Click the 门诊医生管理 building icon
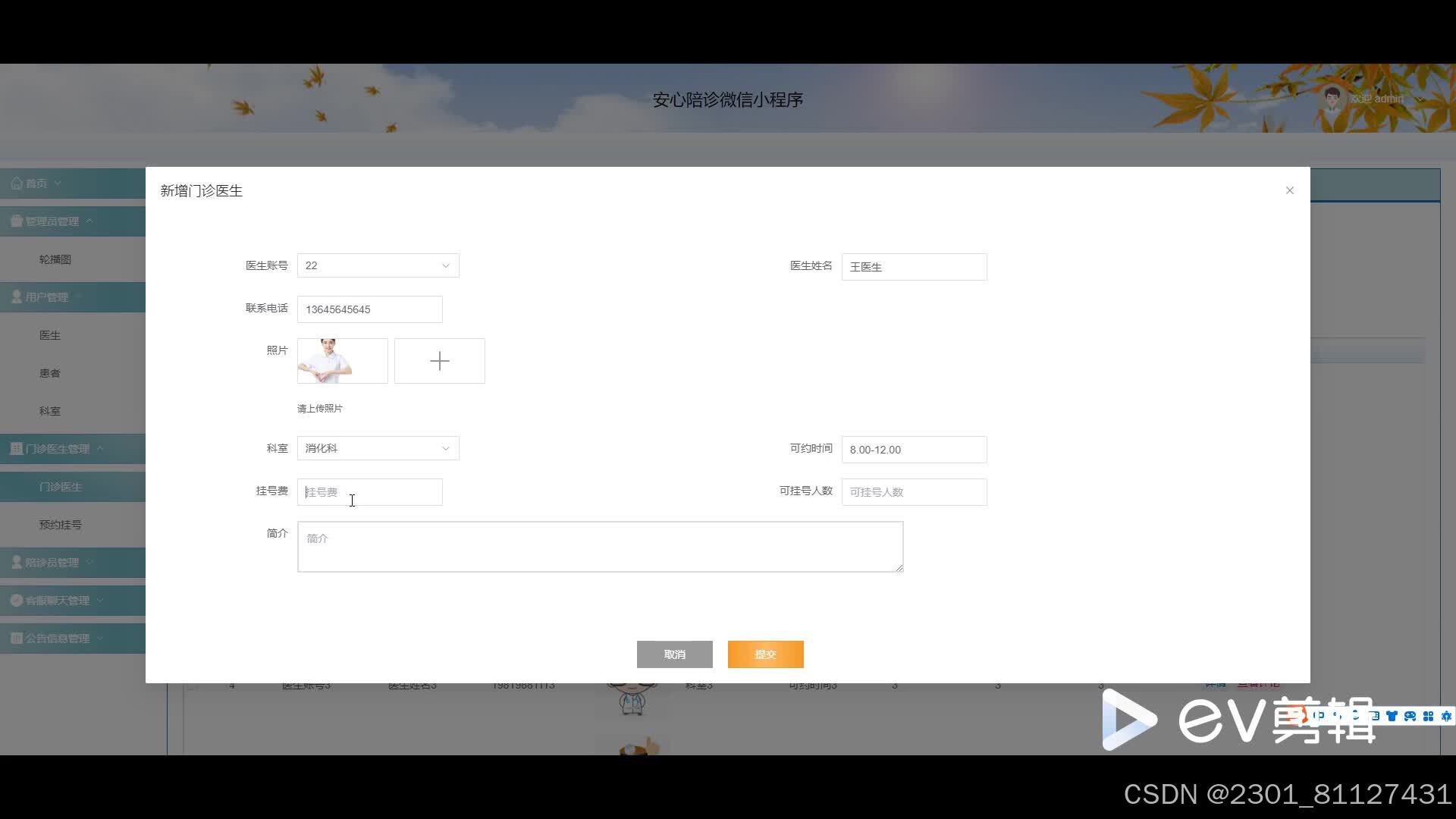1456x819 pixels. pos(17,449)
